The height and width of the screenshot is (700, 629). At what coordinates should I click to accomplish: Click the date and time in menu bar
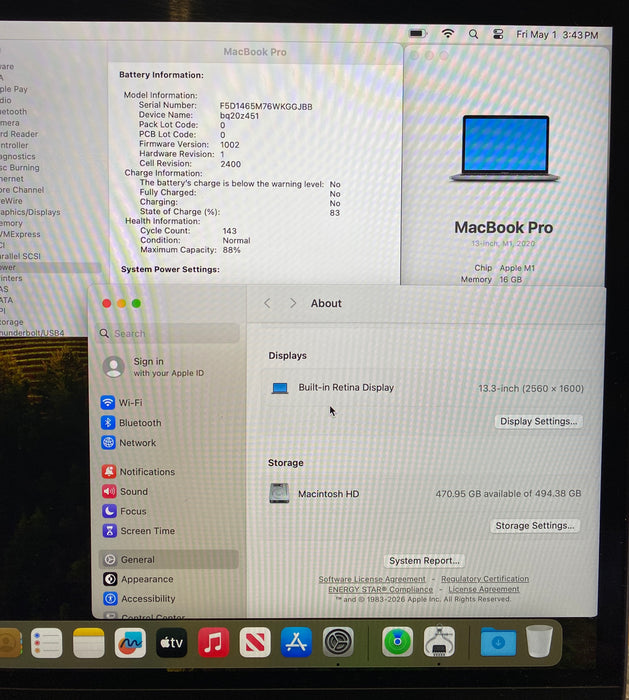(557, 35)
